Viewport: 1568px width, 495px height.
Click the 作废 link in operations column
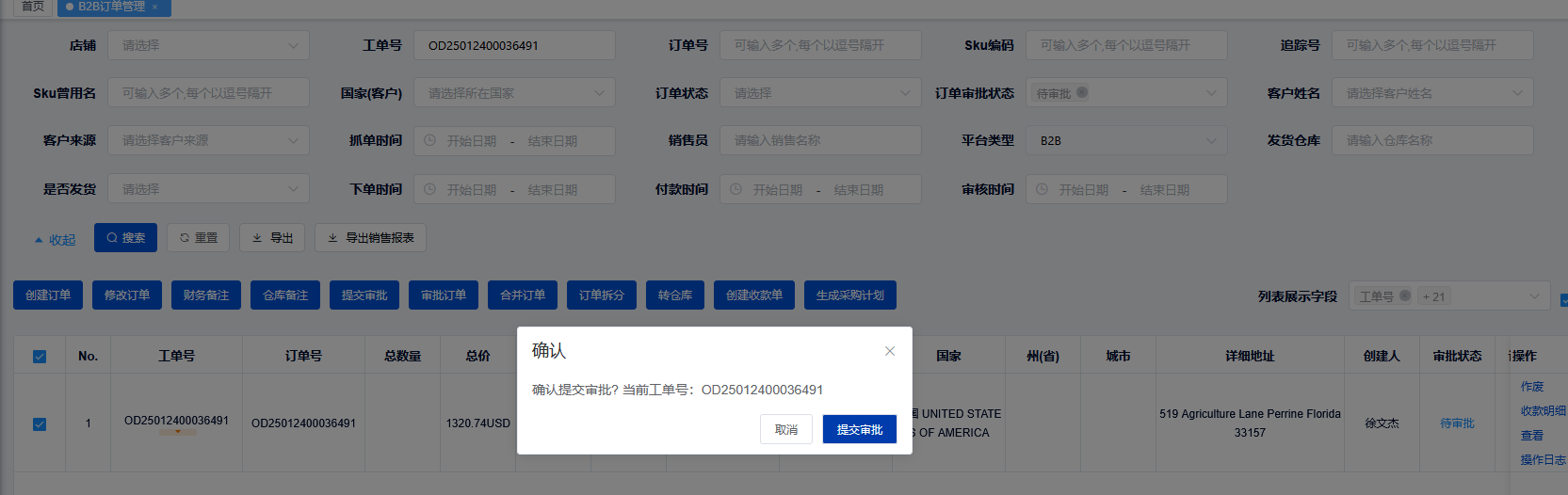(1532, 387)
